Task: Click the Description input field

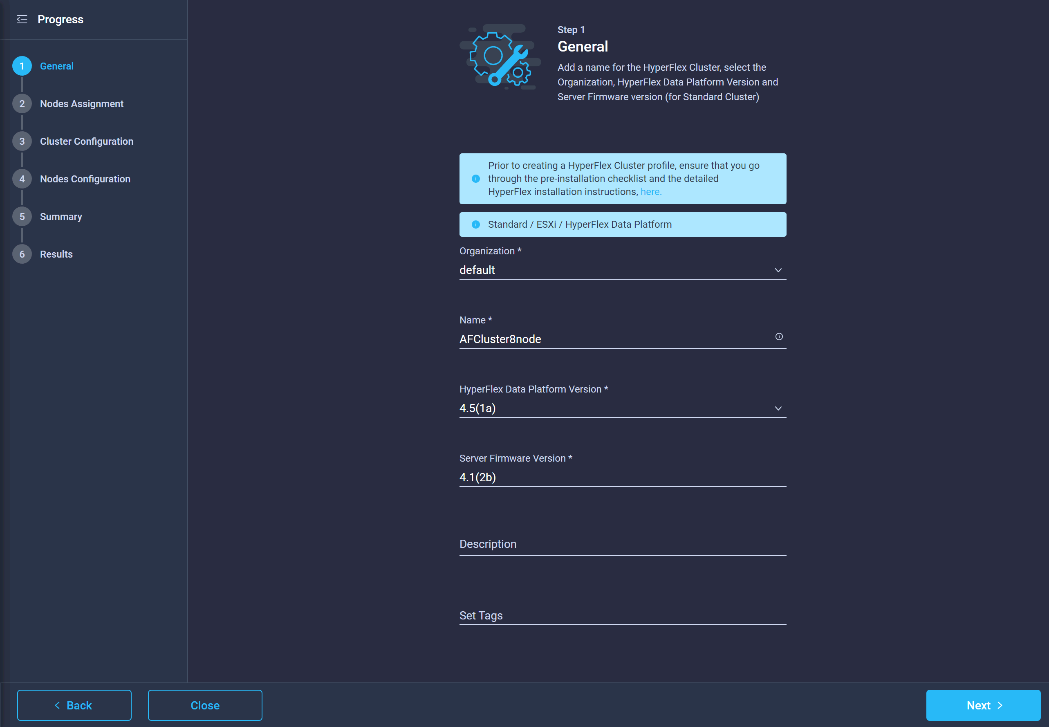Action: [622, 544]
